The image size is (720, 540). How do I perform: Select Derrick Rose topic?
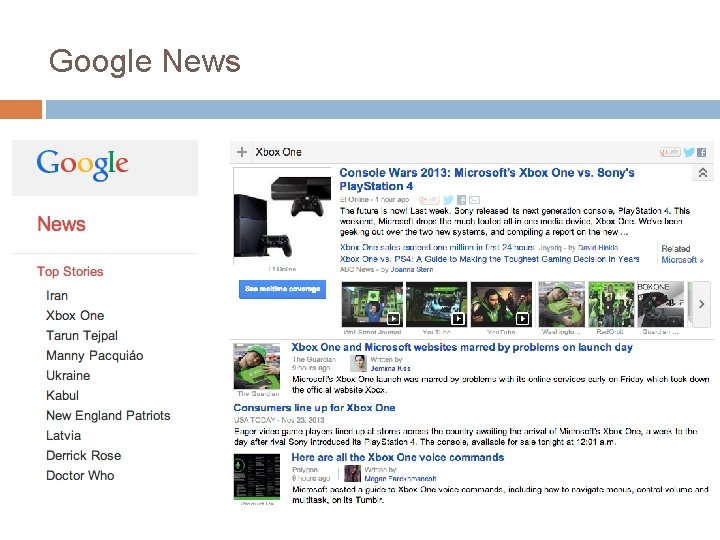click(x=84, y=456)
